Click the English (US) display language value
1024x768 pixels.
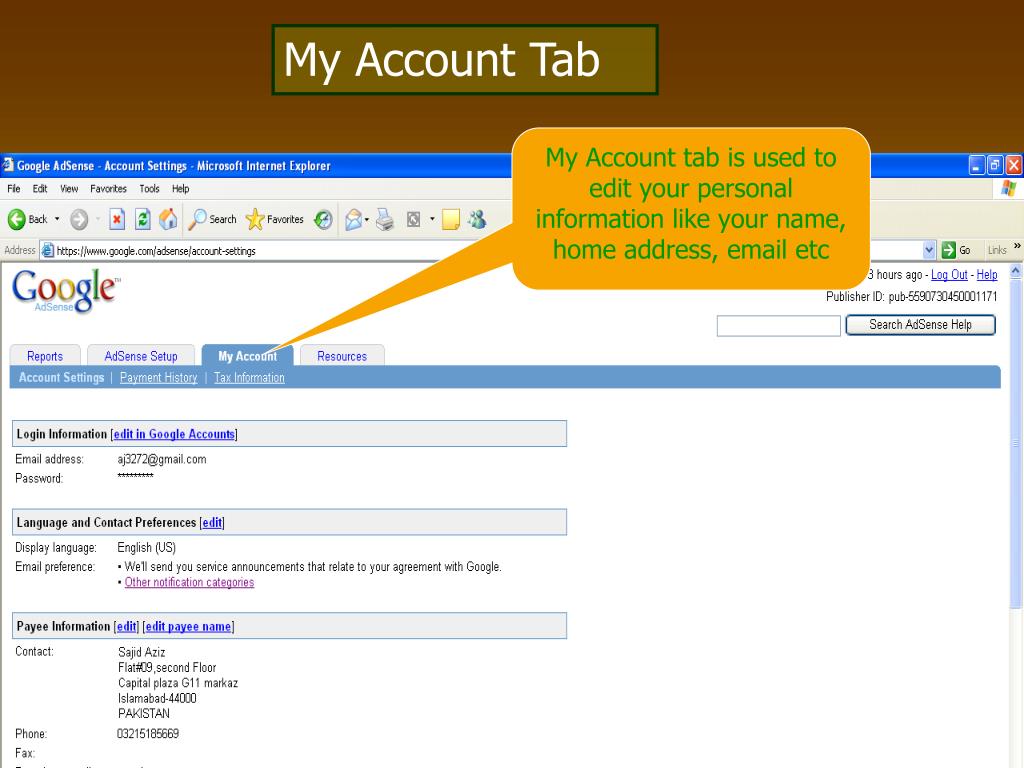[x=146, y=547]
